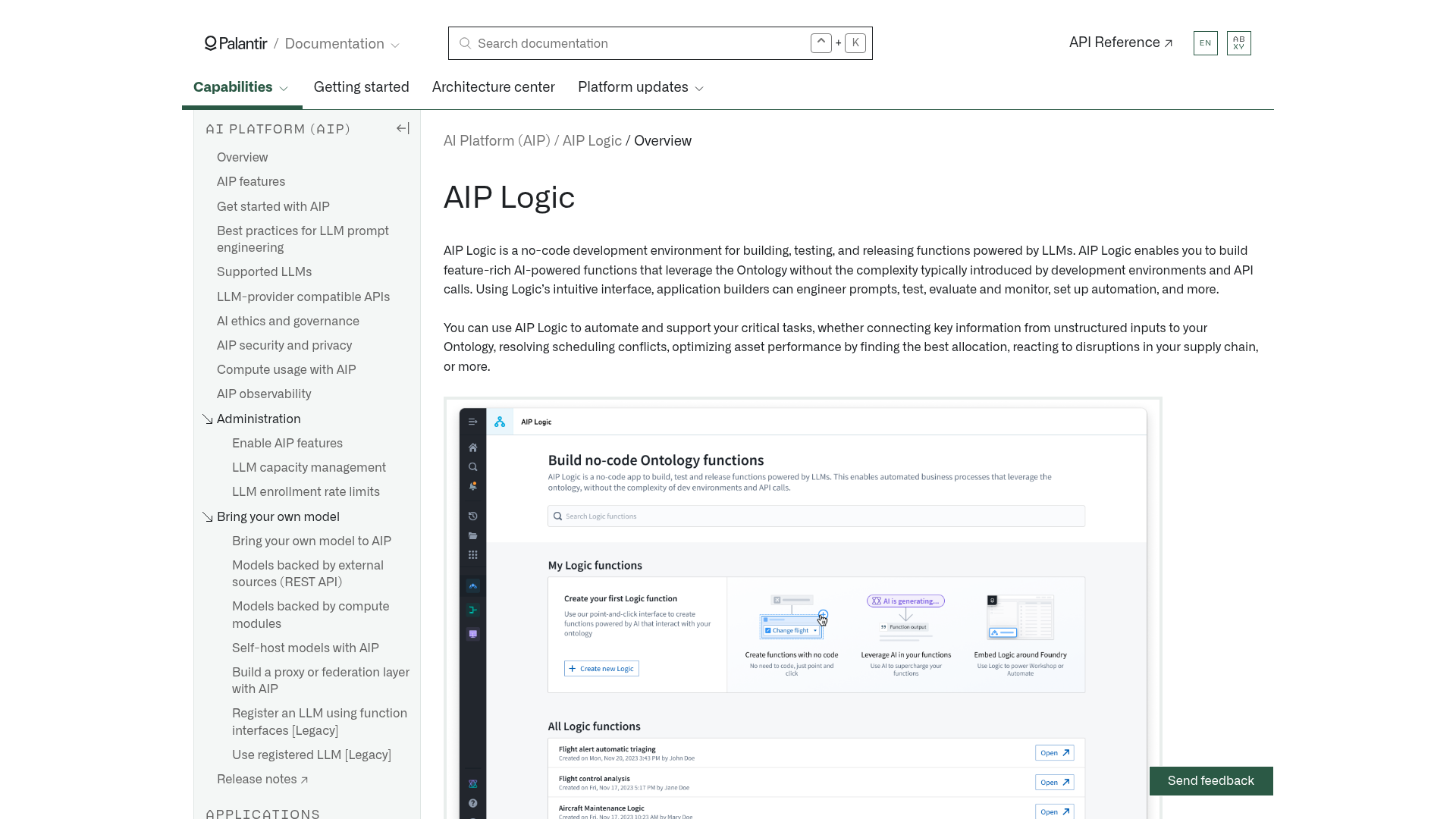
Task: Open Architecture center tab
Action: [493, 87]
